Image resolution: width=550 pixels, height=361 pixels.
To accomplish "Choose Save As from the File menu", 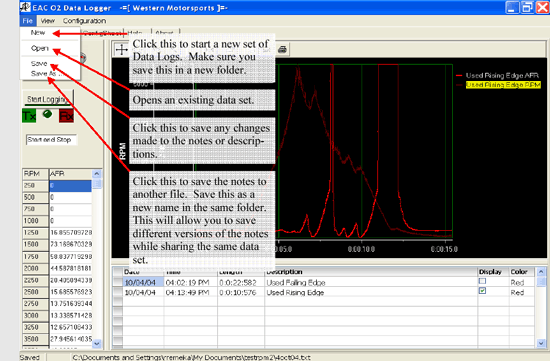I will [43, 73].
